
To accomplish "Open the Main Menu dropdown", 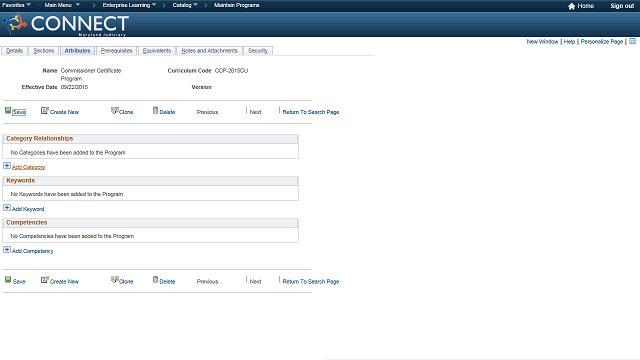I will coord(62,5).
